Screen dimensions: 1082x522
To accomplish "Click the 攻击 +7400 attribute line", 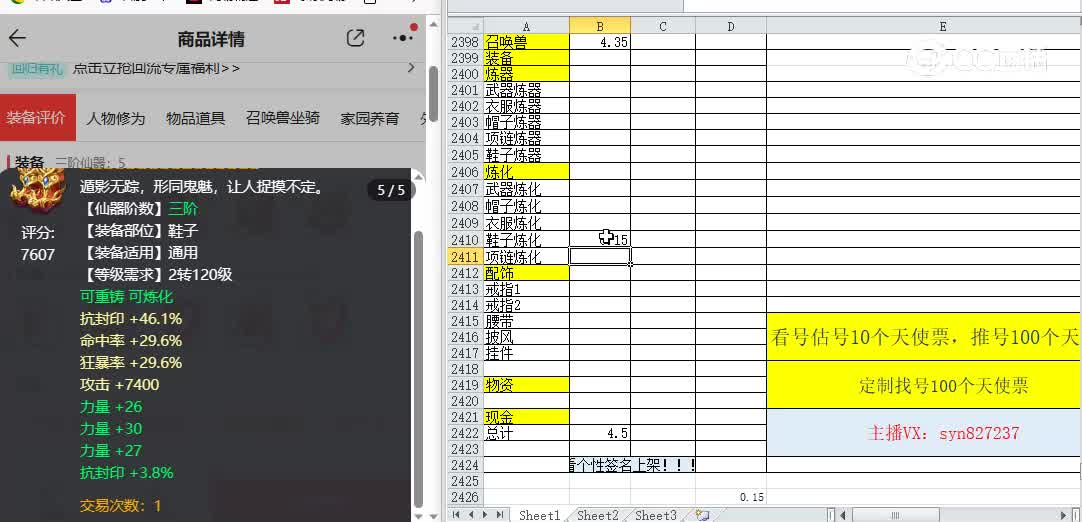I will pos(119,385).
